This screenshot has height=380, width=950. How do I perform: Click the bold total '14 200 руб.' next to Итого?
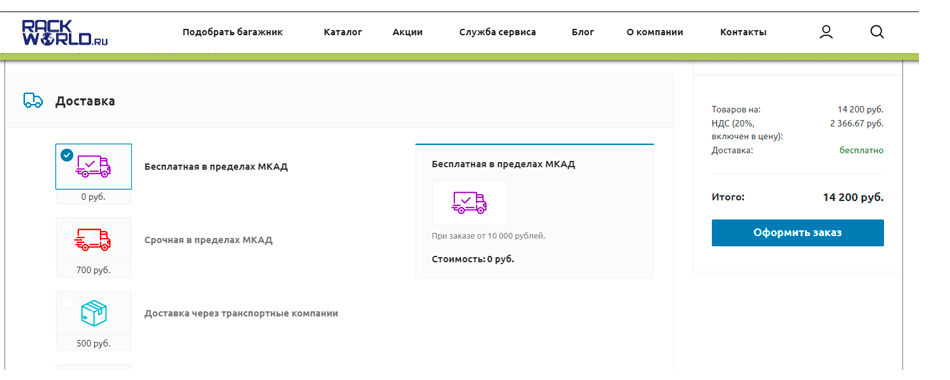853,198
